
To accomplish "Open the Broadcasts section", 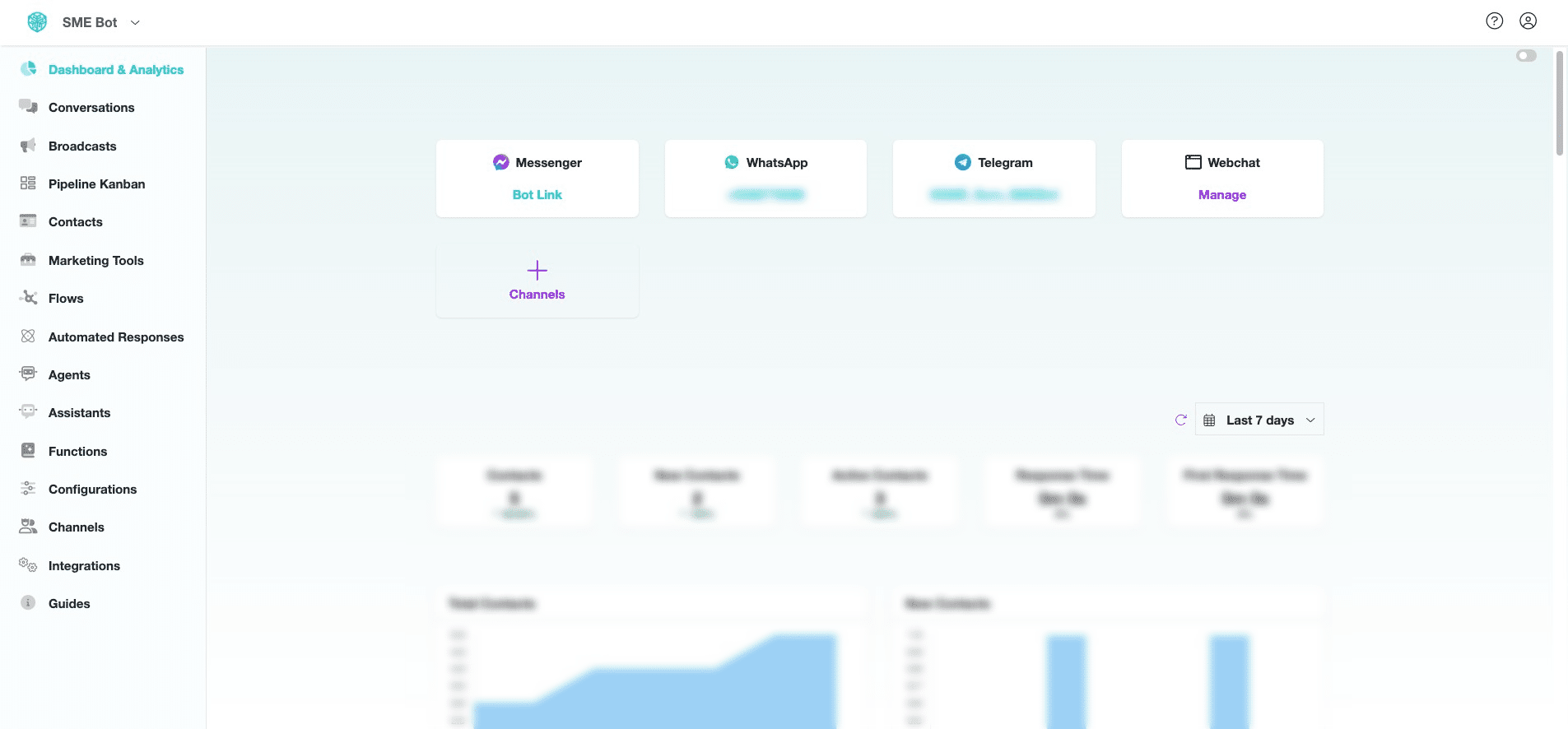I will [82, 146].
